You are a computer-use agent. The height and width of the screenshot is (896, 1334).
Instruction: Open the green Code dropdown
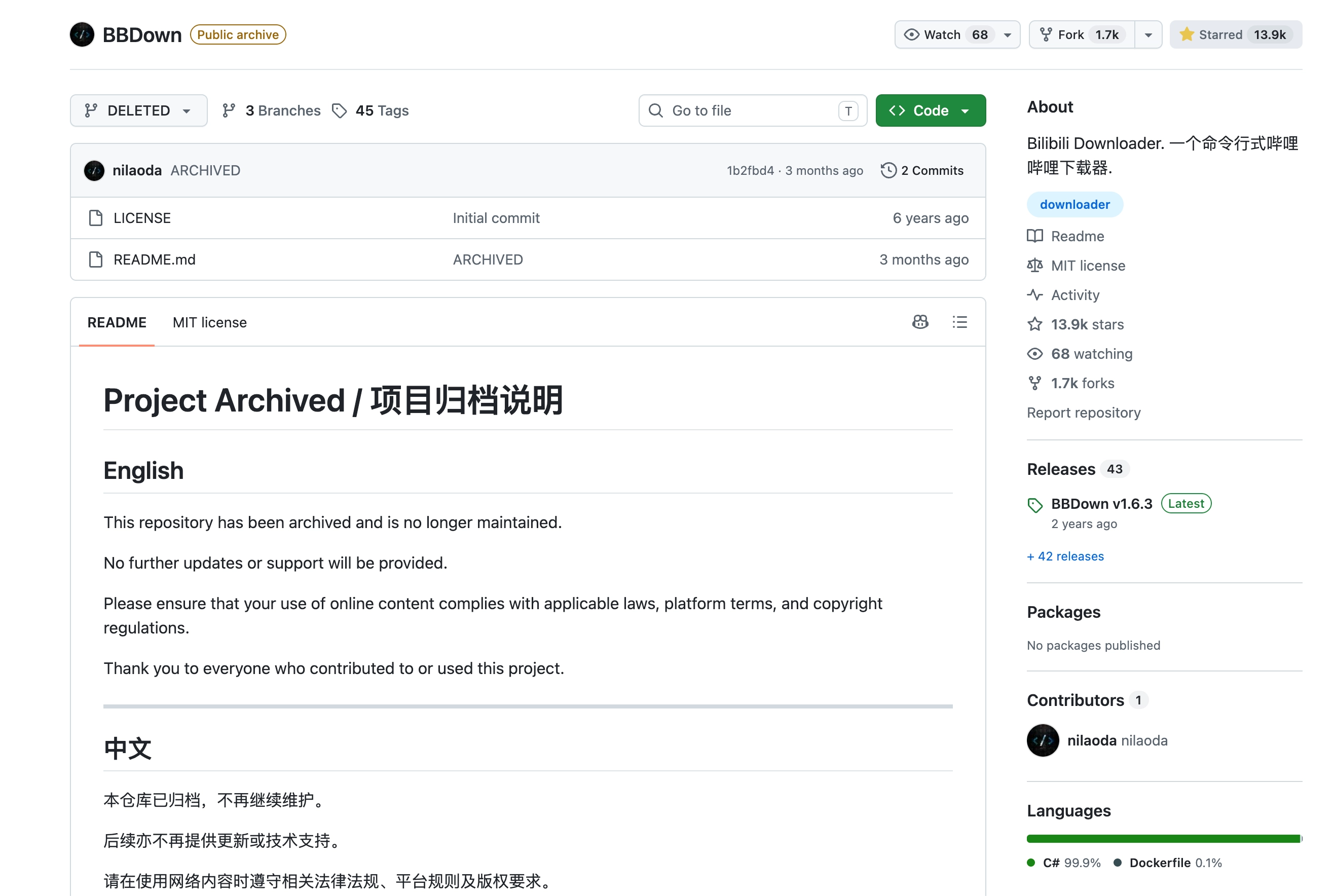click(x=930, y=110)
